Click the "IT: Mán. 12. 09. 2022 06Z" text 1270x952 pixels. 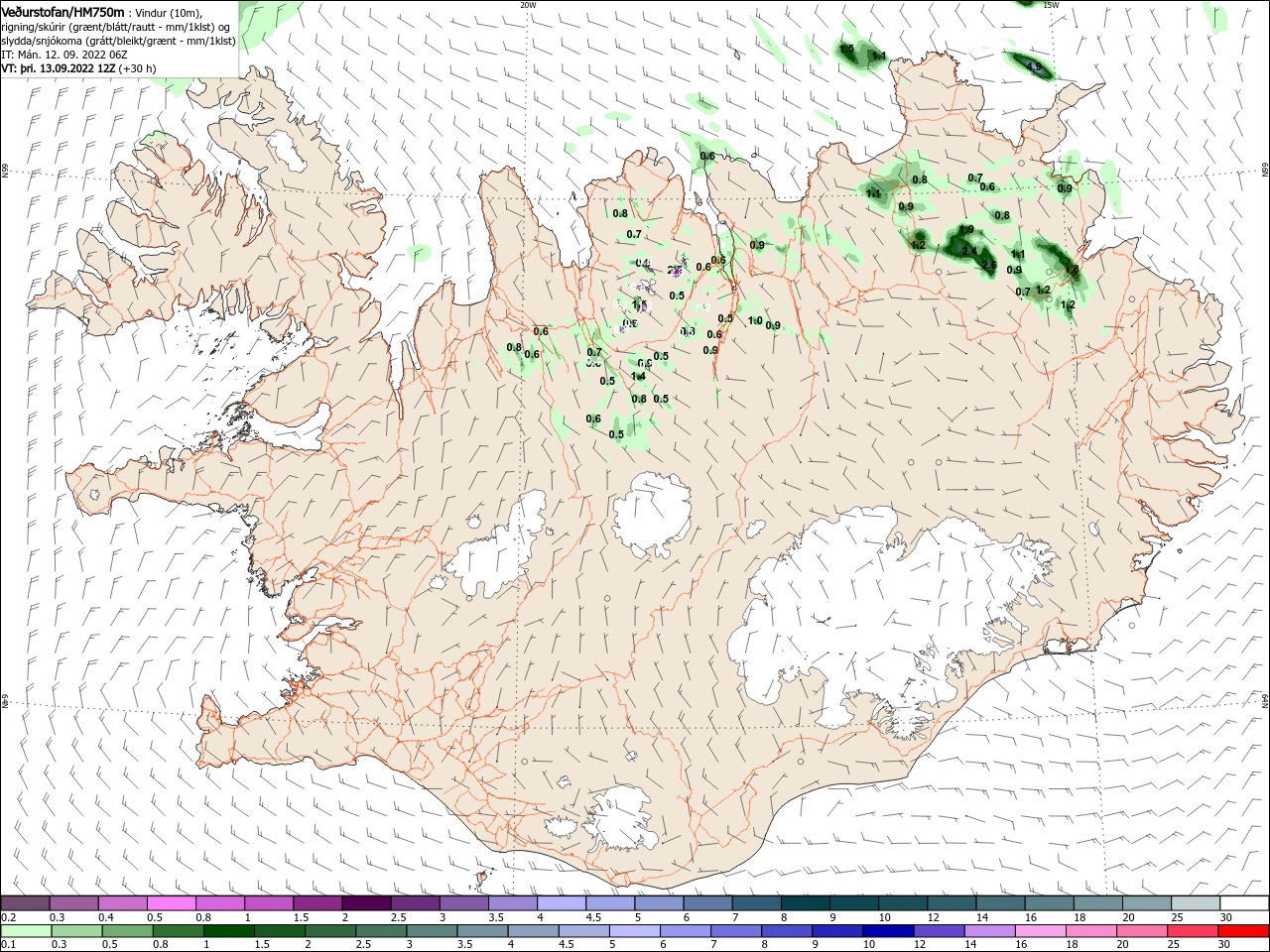click(63, 56)
